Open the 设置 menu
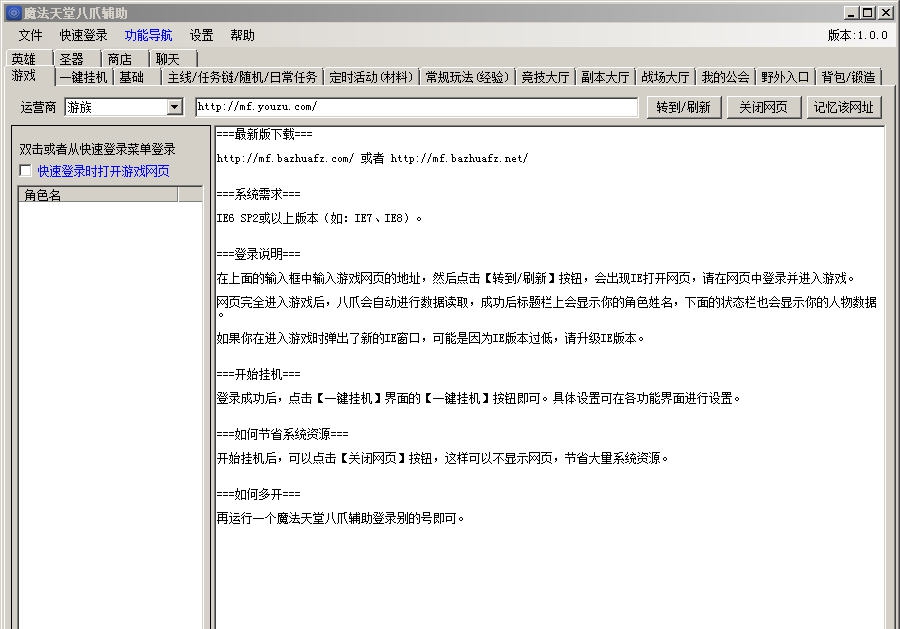This screenshot has height=629, width=900. 200,34
